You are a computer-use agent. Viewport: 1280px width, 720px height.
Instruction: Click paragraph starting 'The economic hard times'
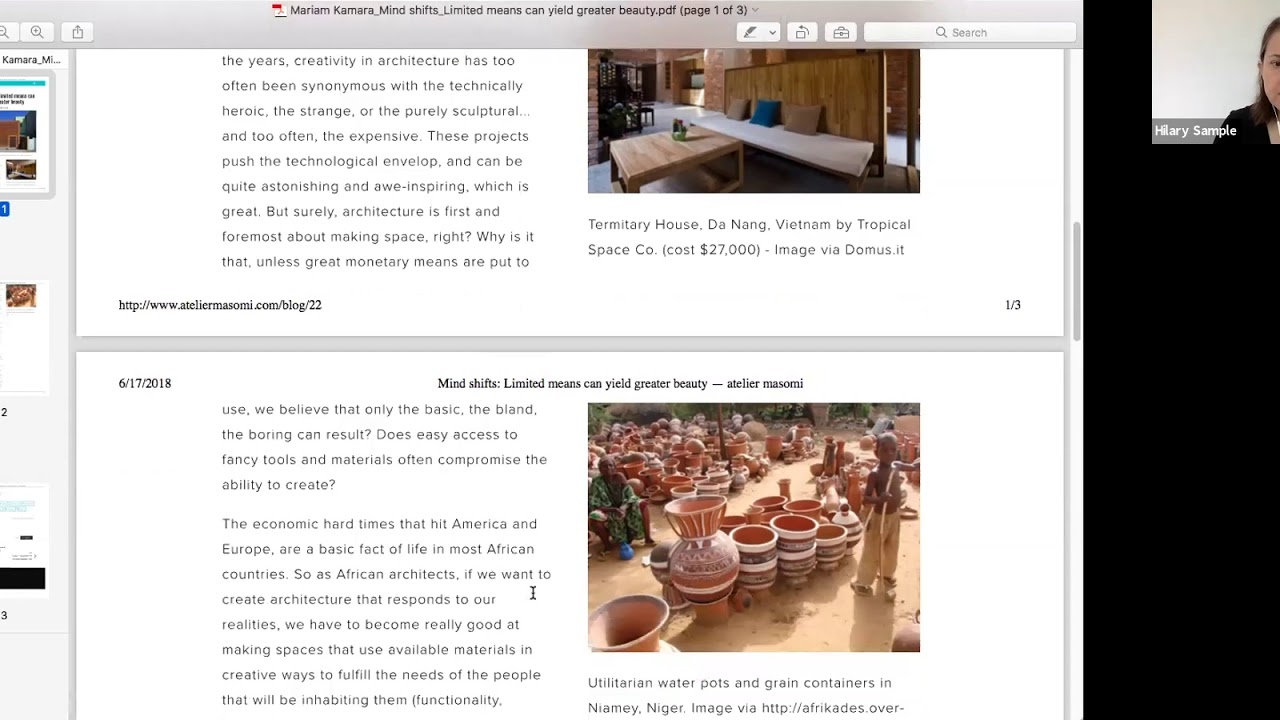(x=386, y=612)
